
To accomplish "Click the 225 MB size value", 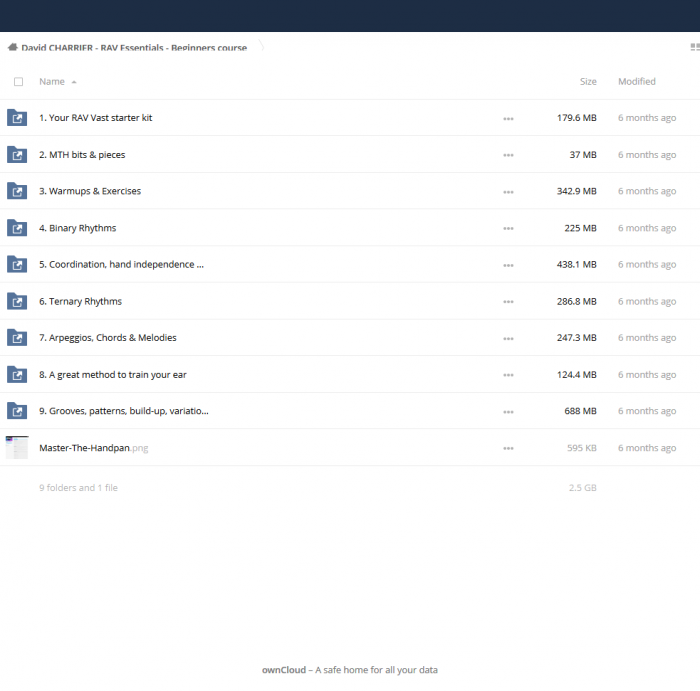I will pyautogui.click(x=580, y=228).
